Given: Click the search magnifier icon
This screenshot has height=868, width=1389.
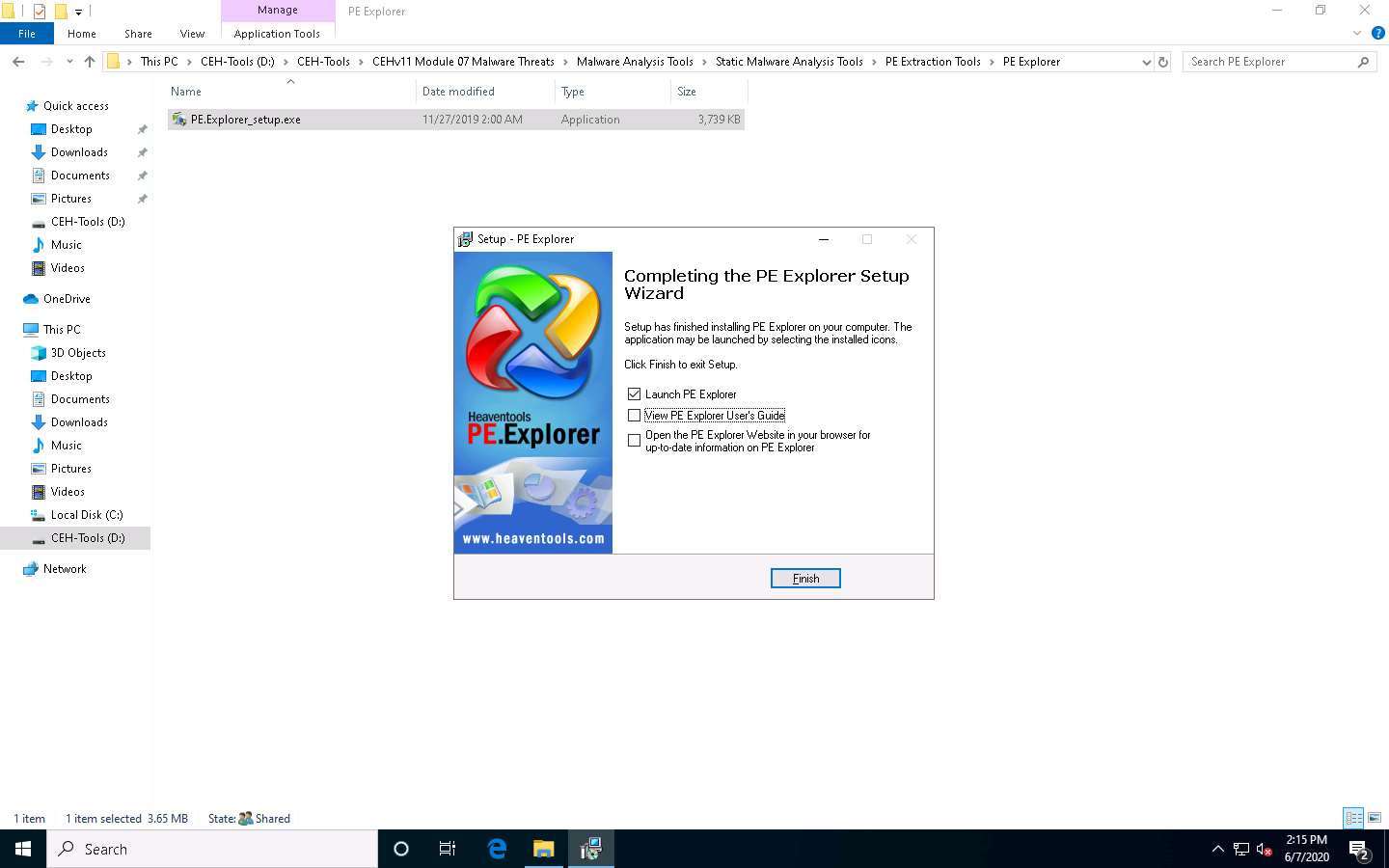Looking at the screenshot, I should point(1363,62).
